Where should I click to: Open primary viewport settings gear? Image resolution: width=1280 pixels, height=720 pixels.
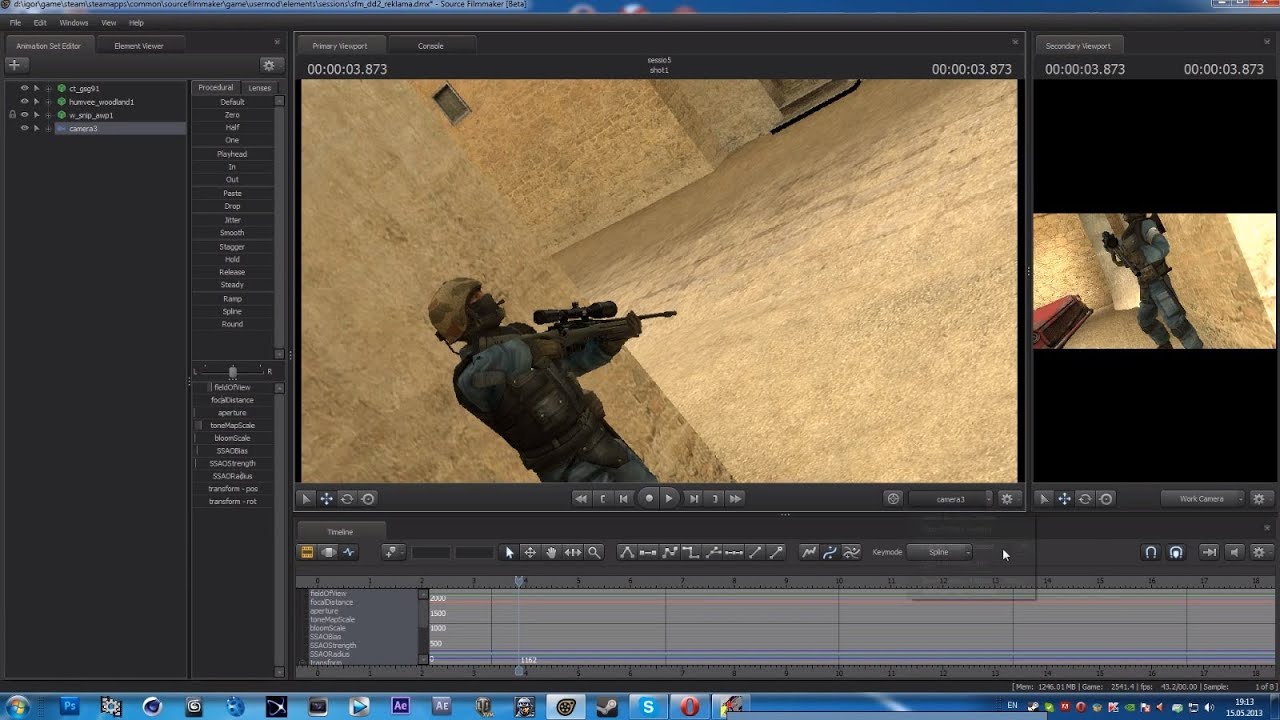(x=1007, y=498)
